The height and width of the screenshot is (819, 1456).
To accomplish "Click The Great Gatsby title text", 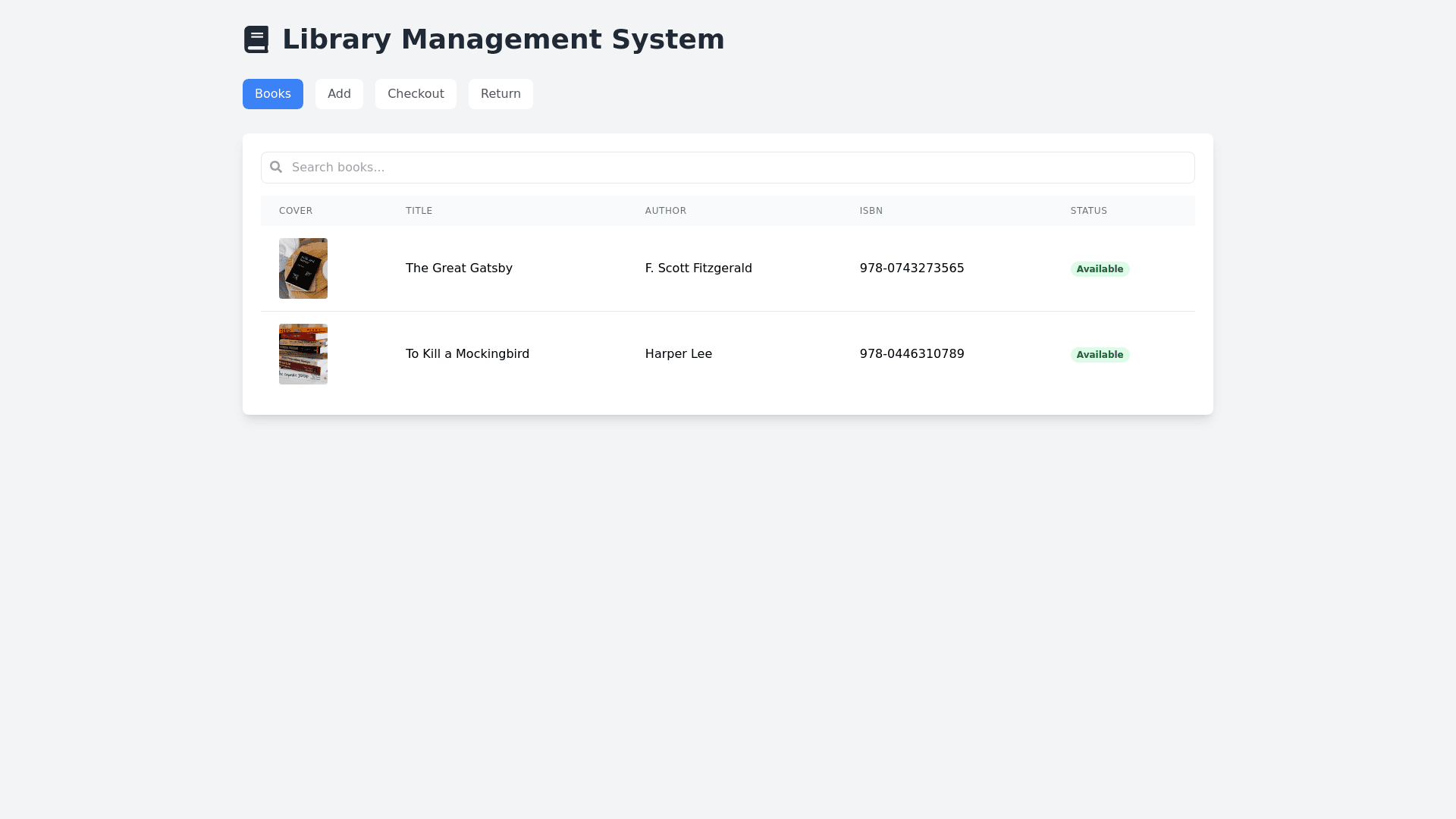I will (459, 268).
